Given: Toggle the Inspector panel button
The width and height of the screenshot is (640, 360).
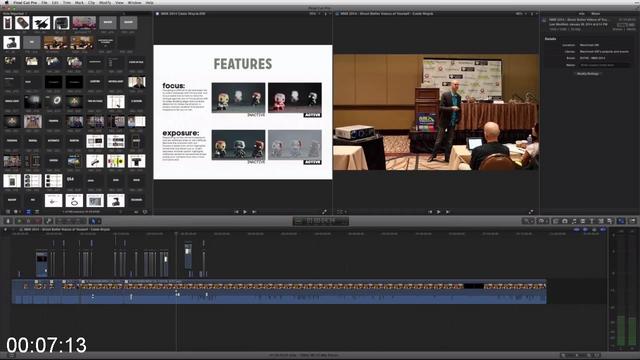Looking at the screenshot, I should point(621,221).
